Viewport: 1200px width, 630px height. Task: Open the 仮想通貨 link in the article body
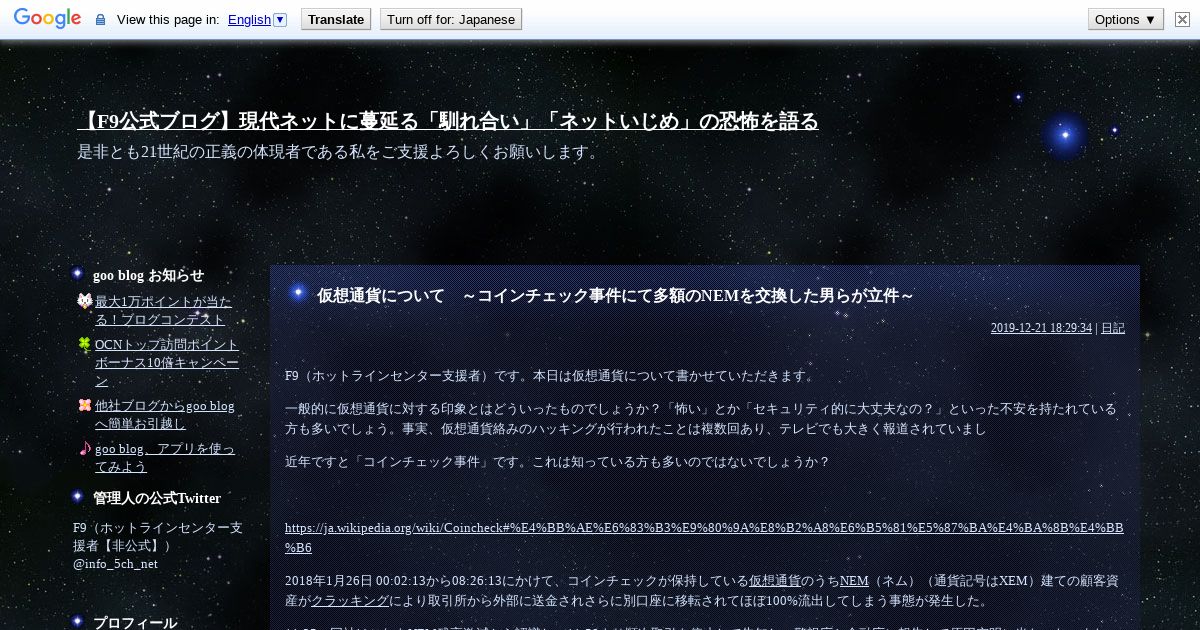pos(775,580)
